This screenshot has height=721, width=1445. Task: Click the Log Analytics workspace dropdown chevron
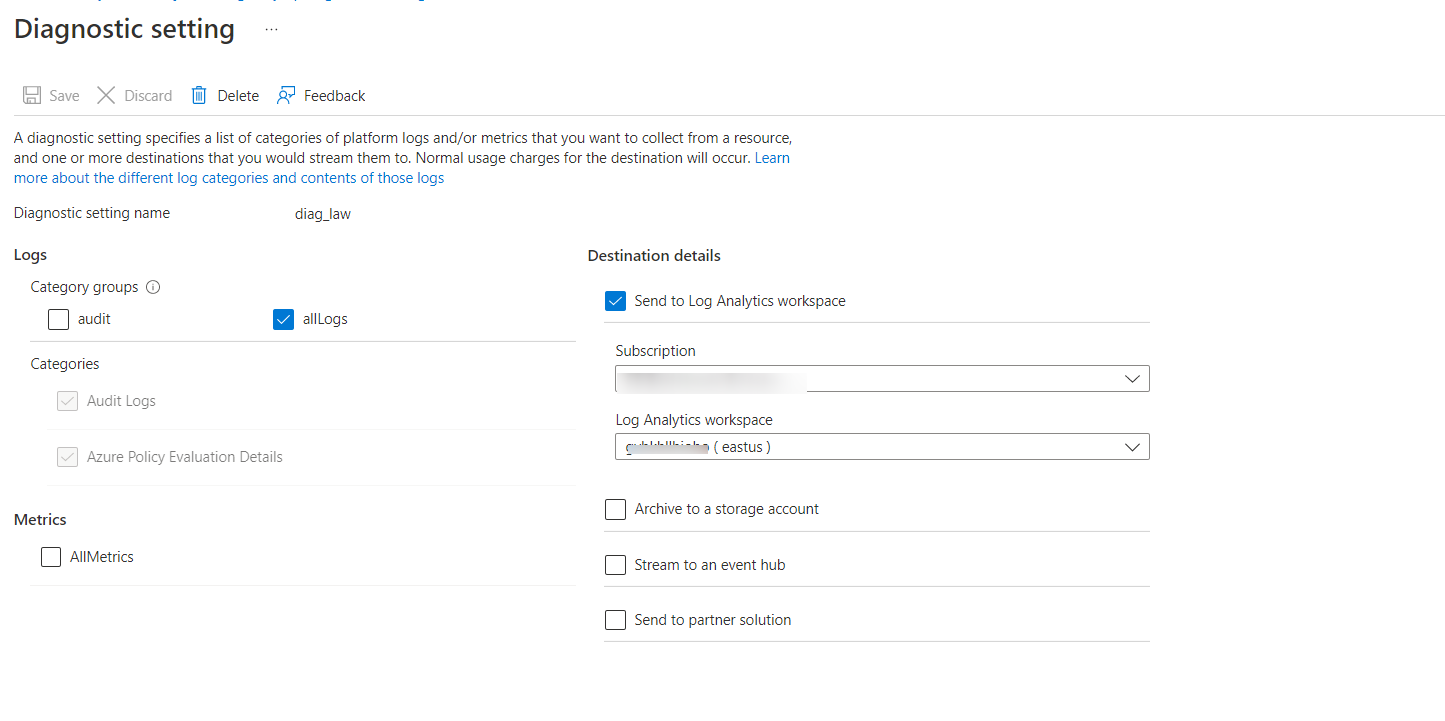pos(1132,446)
